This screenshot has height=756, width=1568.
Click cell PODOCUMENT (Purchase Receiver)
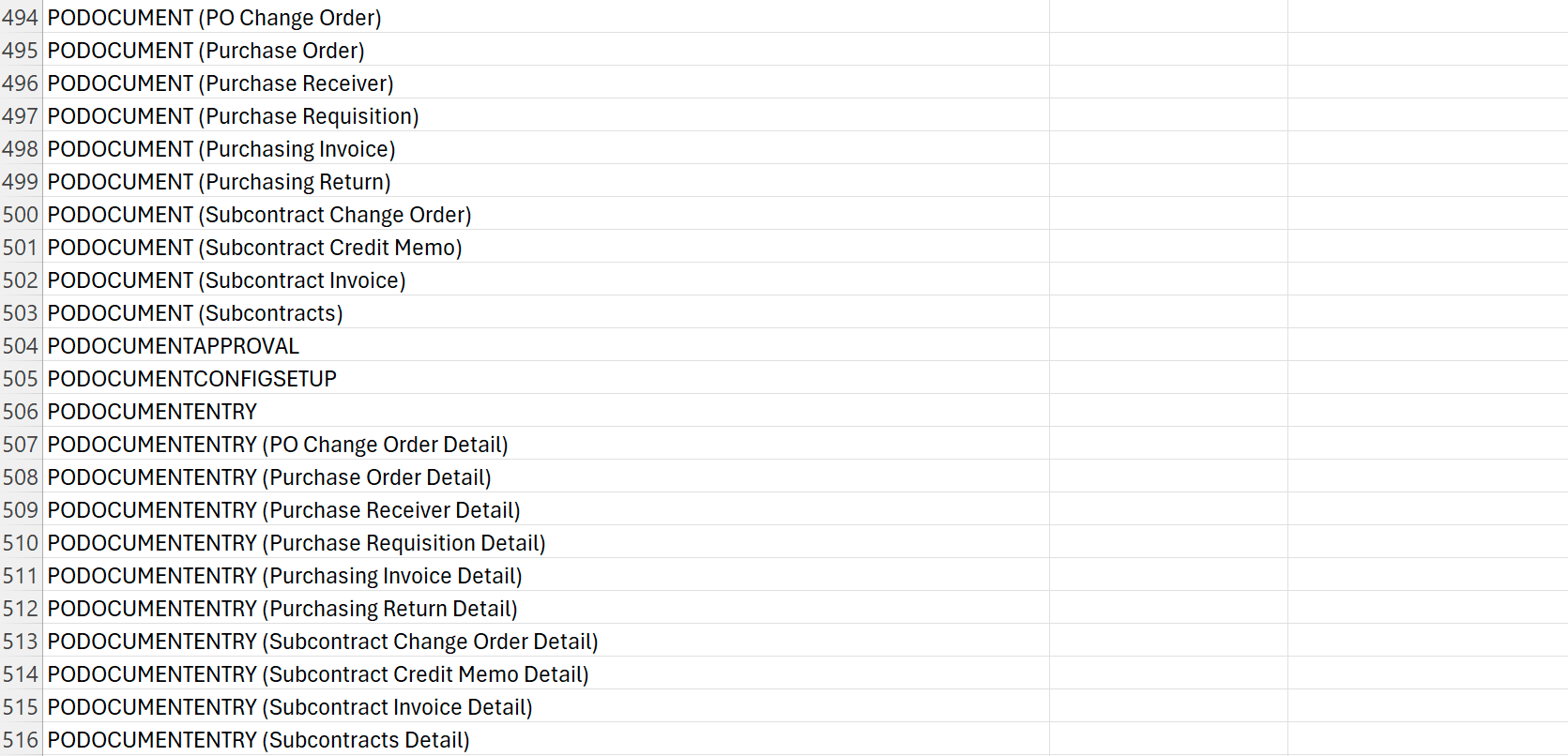click(x=546, y=83)
